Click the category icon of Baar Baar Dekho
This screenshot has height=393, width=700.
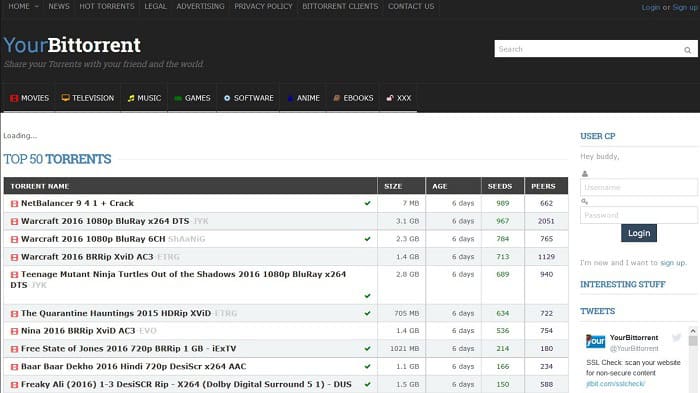tap(14, 367)
